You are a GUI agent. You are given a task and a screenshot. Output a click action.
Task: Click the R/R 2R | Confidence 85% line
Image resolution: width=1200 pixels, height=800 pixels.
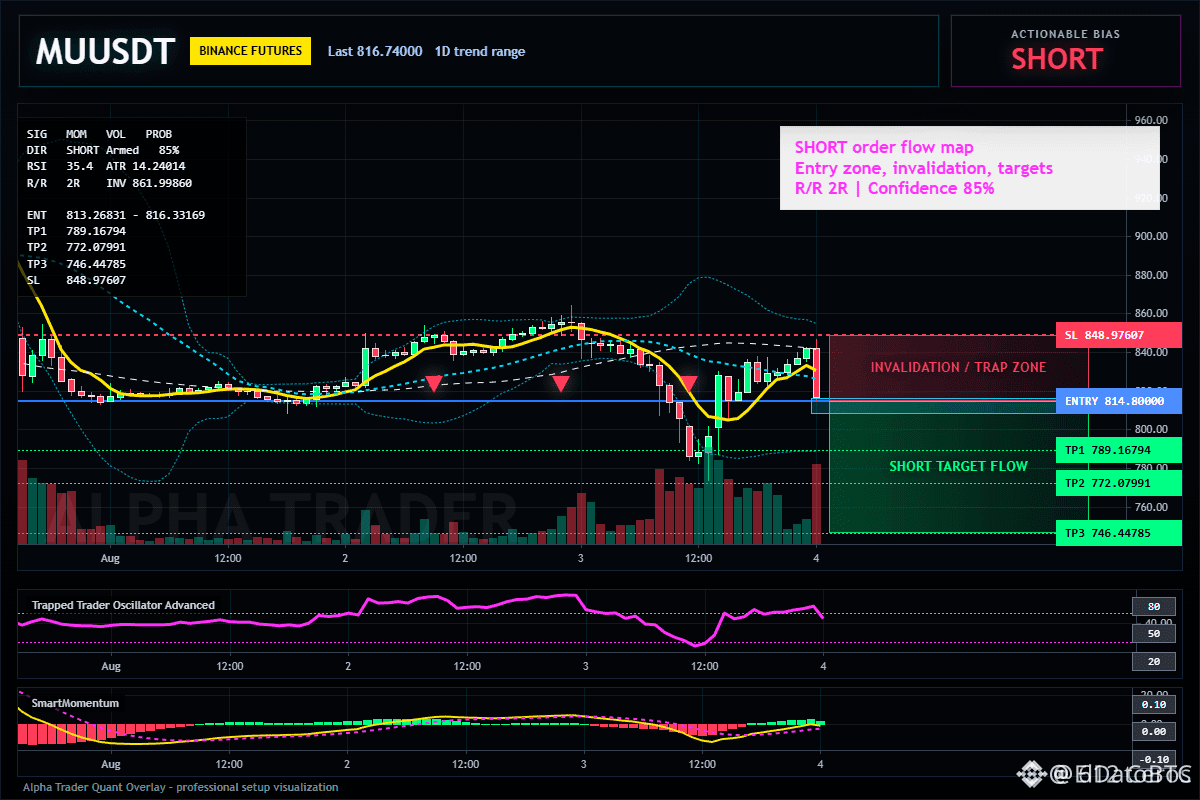click(x=895, y=188)
